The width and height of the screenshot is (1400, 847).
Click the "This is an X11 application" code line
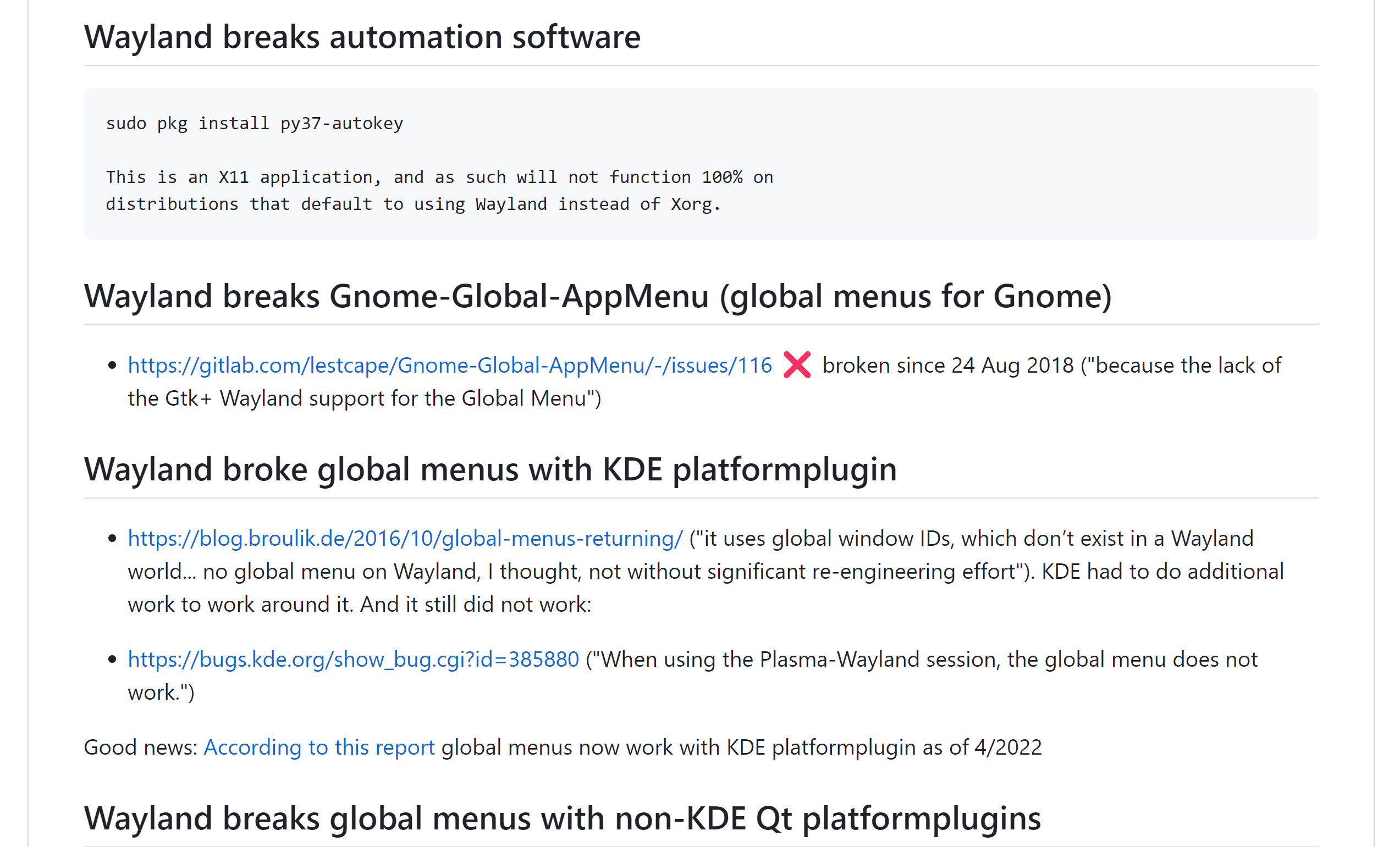pos(439,177)
